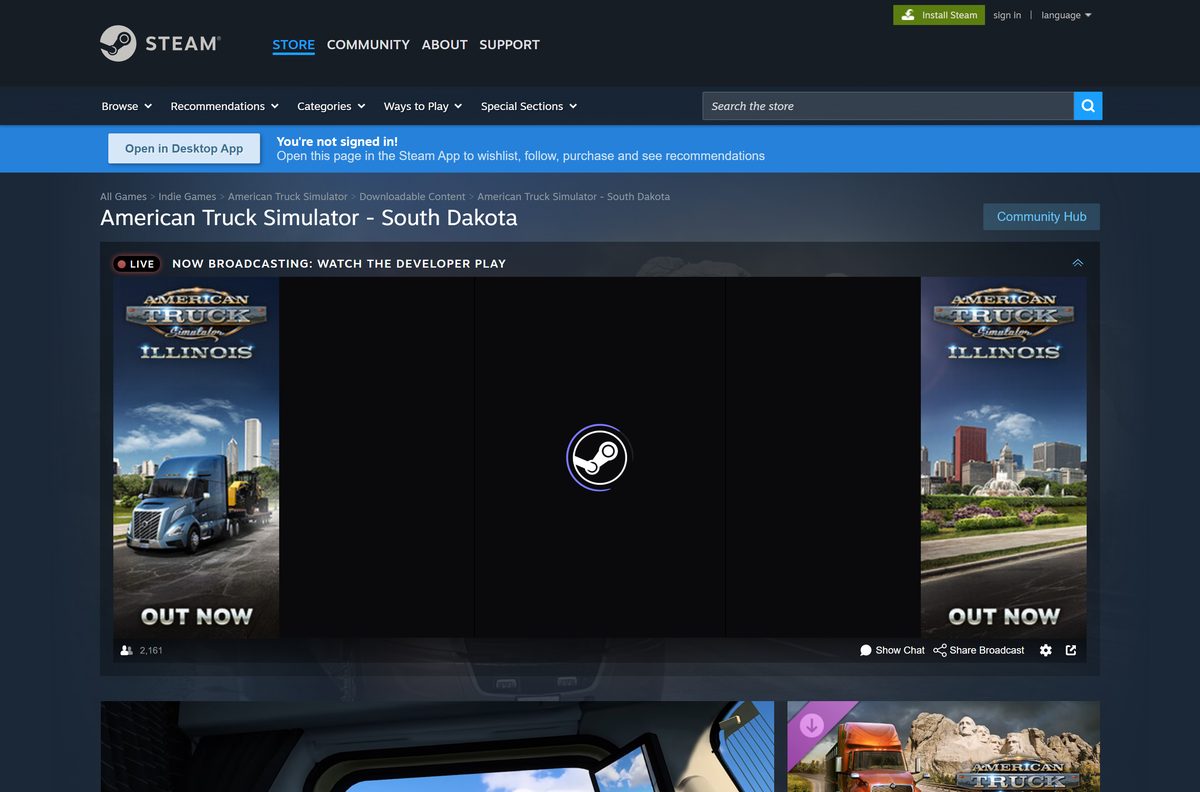Open the STORE tab
This screenshot has height=792, width=1200.
293,45
